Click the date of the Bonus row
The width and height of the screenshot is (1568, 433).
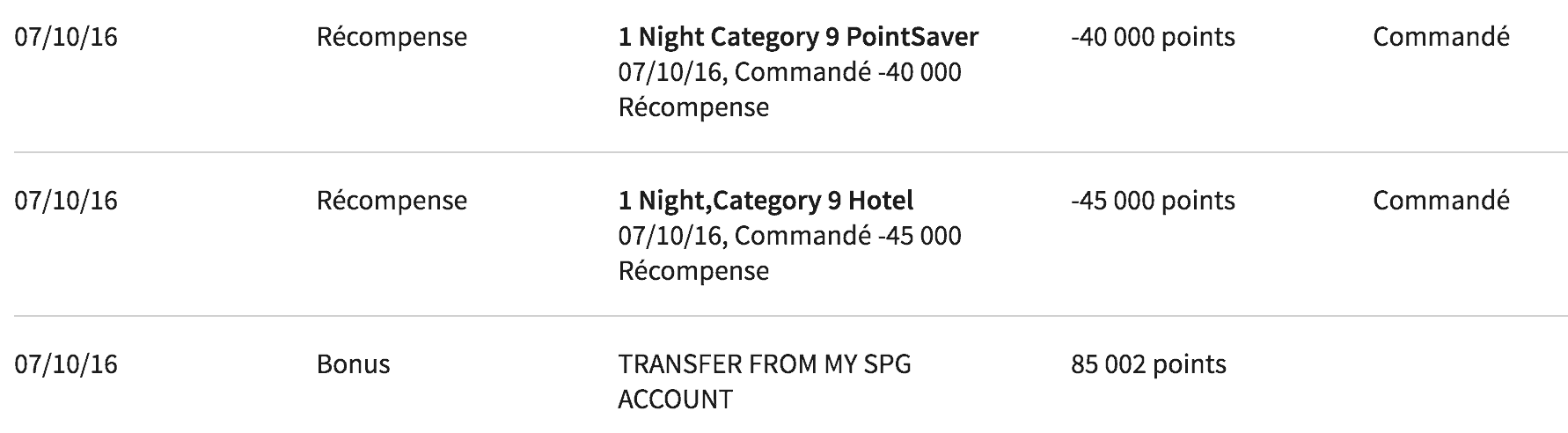click(66, 364)
